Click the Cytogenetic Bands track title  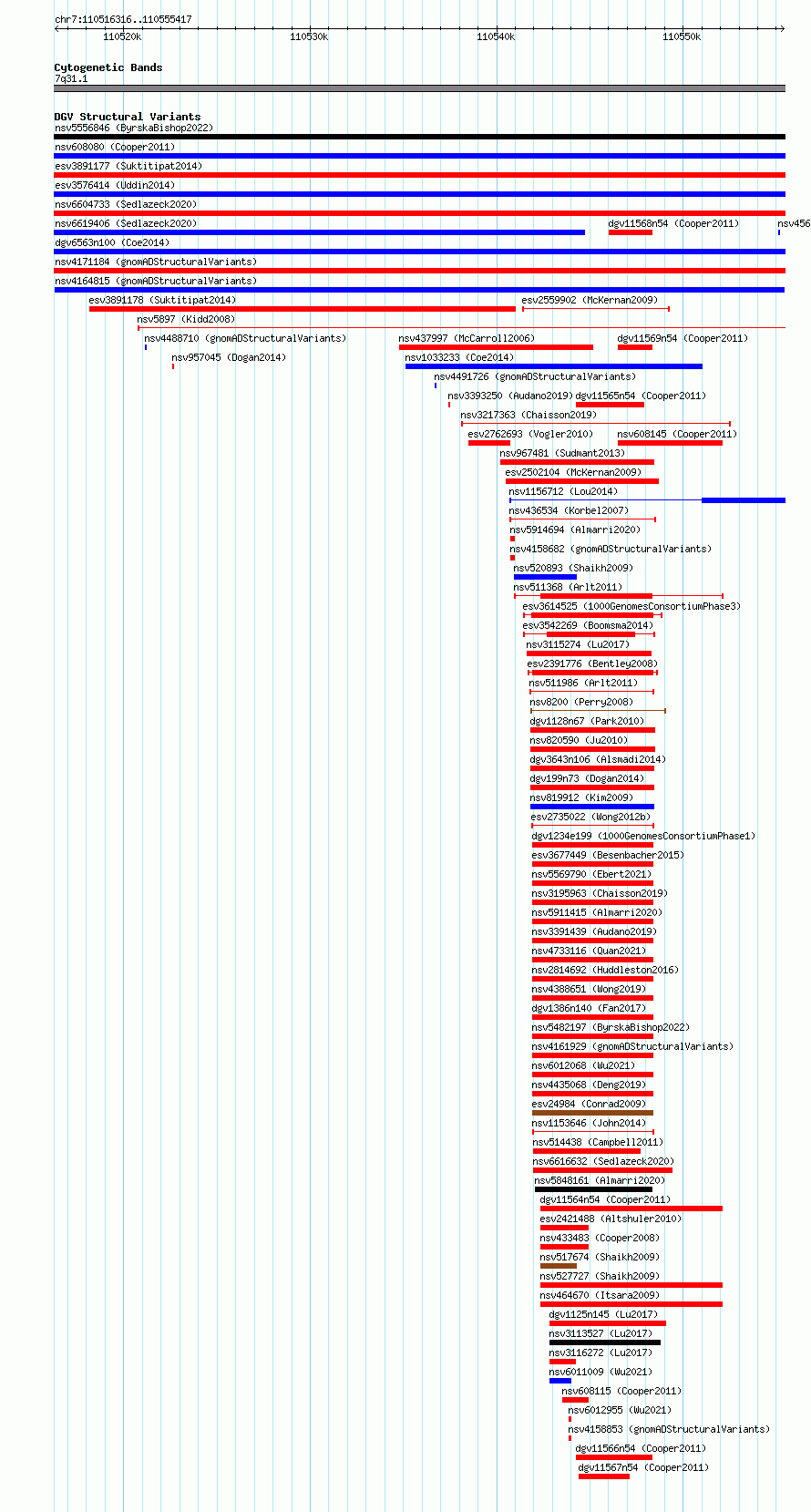coord(108,67)
